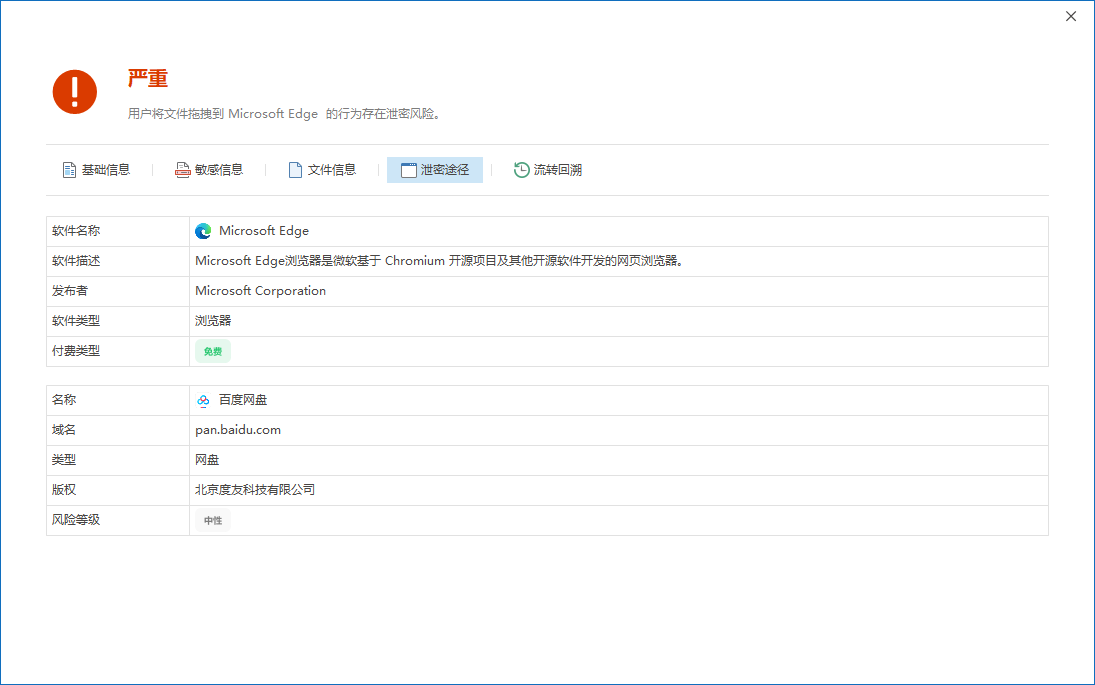Click the 北京度友科技有限公司 copyright text
Viewport: 1095px width, 685px height.
tap(255, 490)
